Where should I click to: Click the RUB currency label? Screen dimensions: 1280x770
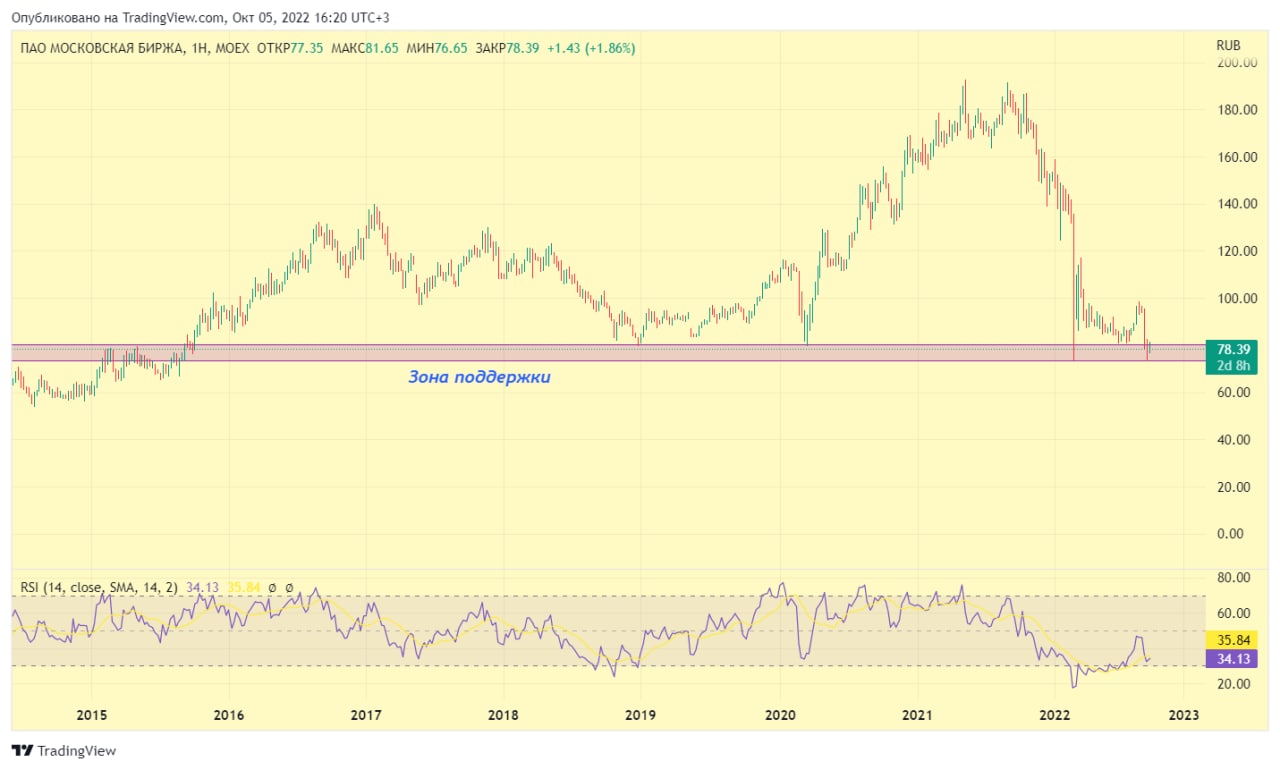point(1228,45)
